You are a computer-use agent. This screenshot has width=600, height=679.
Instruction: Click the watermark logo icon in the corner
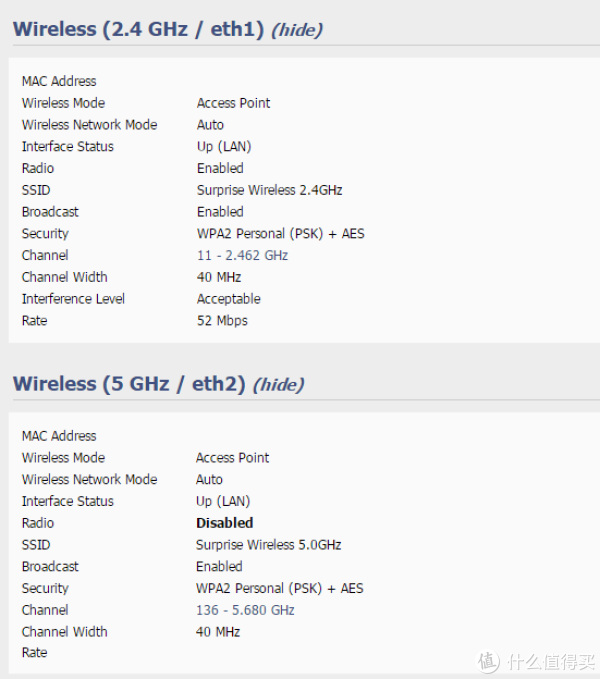pyautogui.click(x=487, y=661)
